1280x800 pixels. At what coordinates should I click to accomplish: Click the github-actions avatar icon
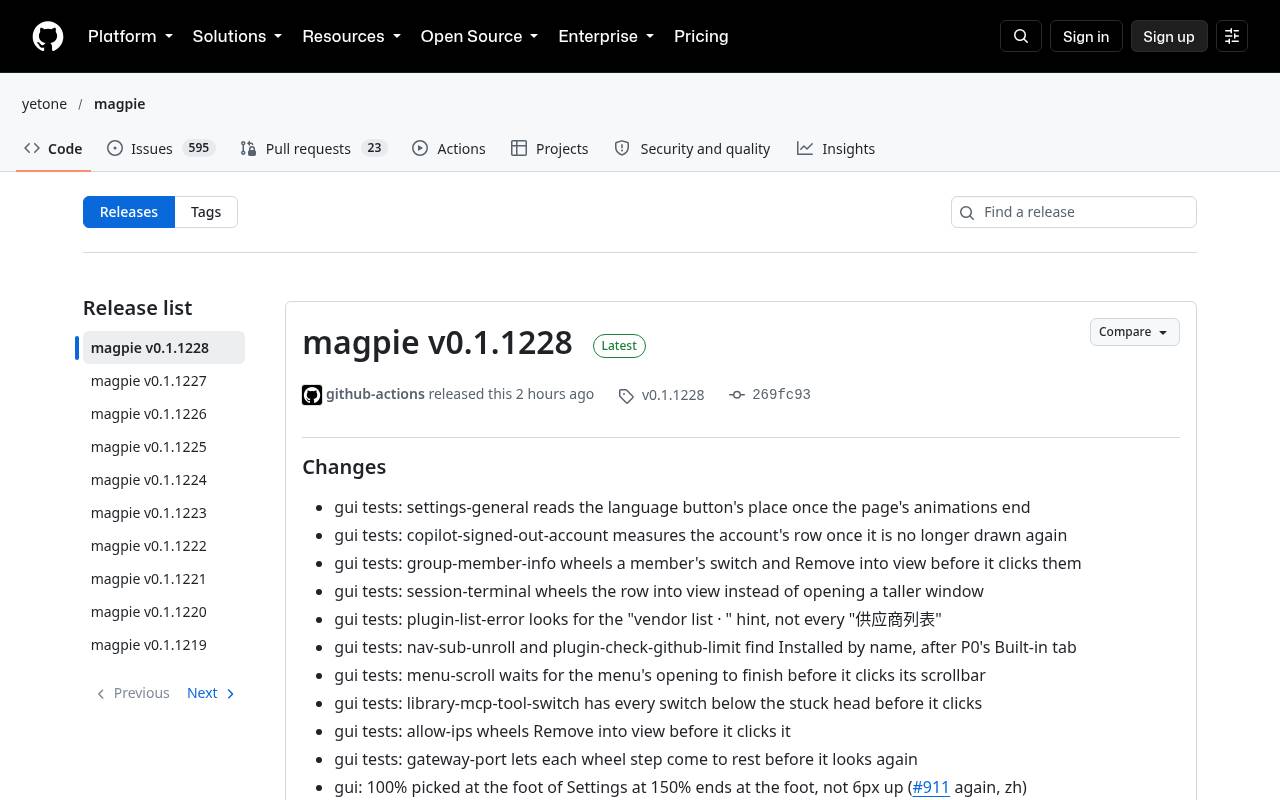tap(312, 395)
